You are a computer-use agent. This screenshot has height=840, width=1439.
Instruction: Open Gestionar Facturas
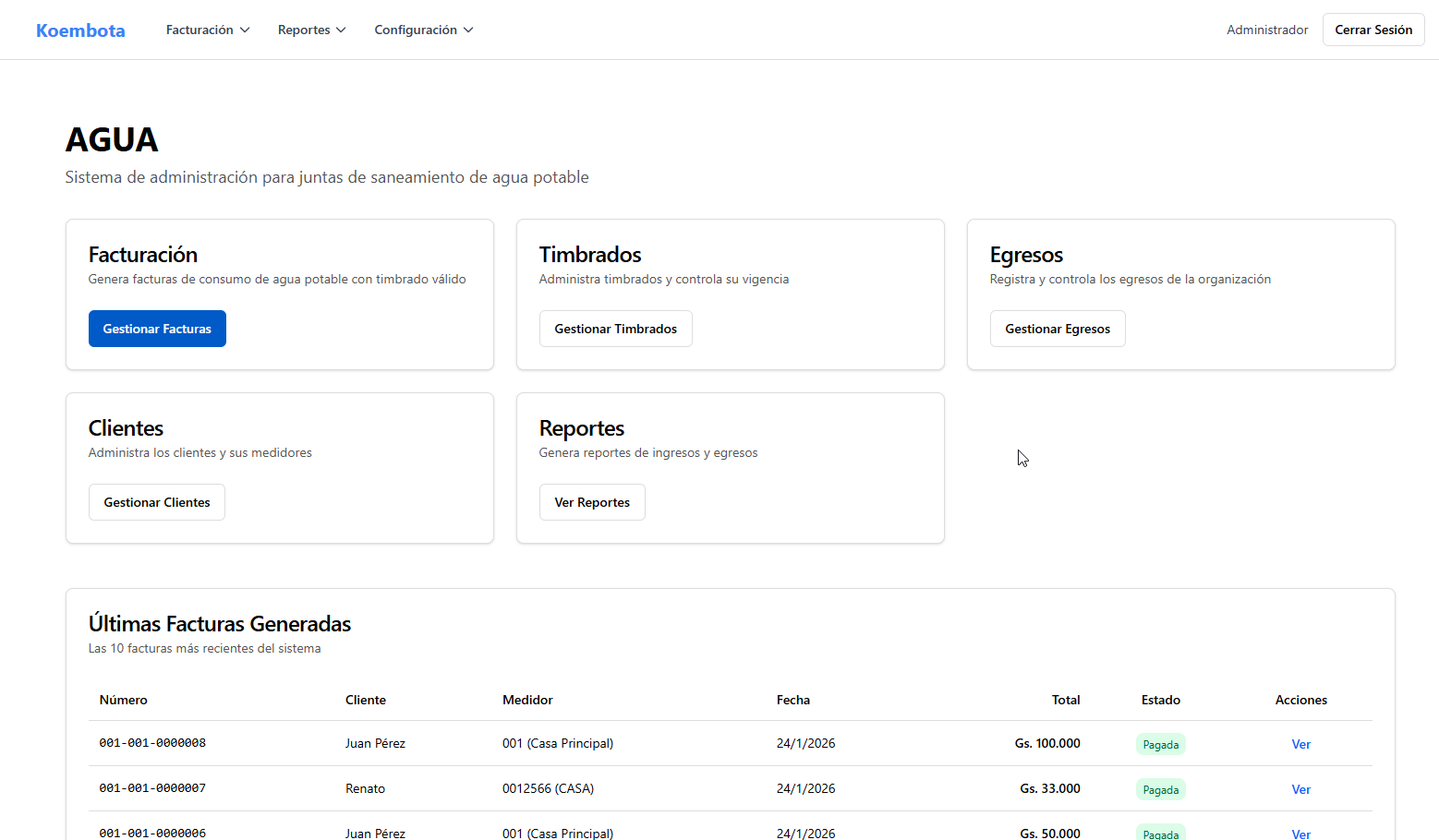[157, 329]
